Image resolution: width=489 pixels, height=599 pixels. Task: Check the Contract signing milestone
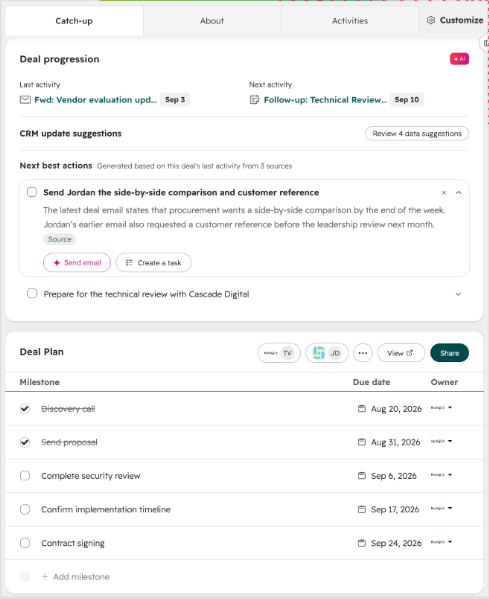point(25,543)
